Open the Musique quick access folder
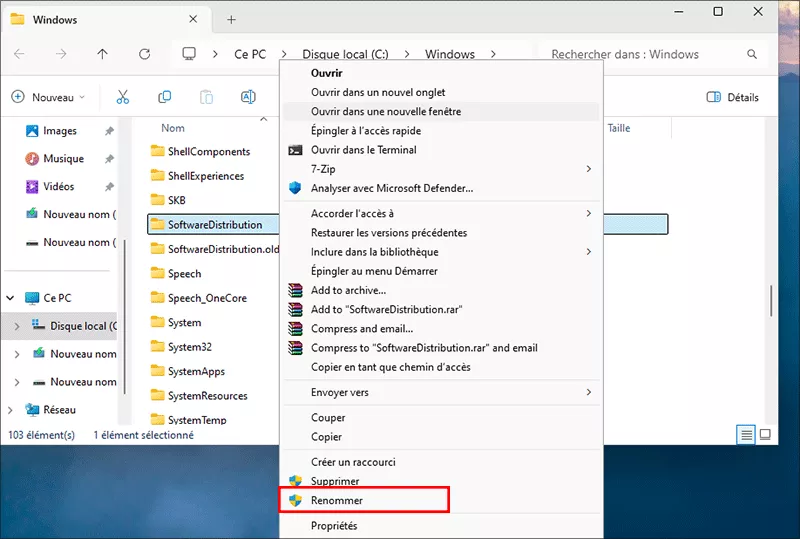 click(x=63, y=159)
